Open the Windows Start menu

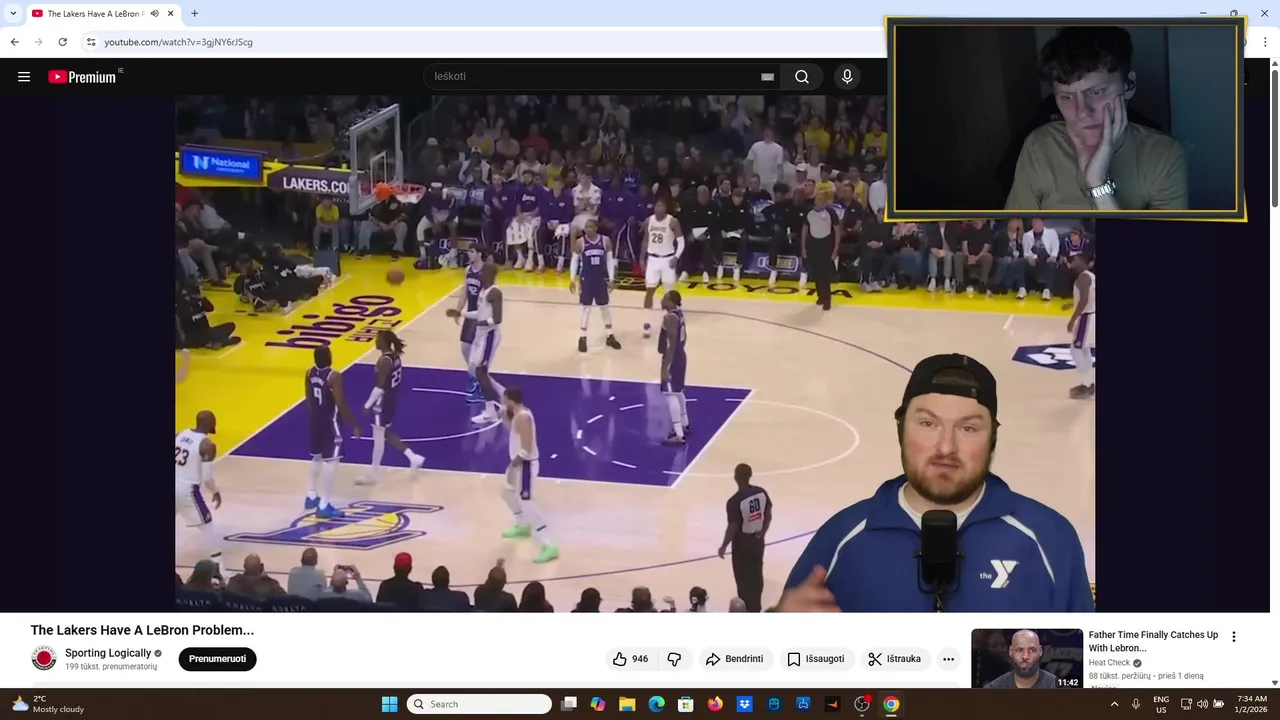(x=389, y=704)
